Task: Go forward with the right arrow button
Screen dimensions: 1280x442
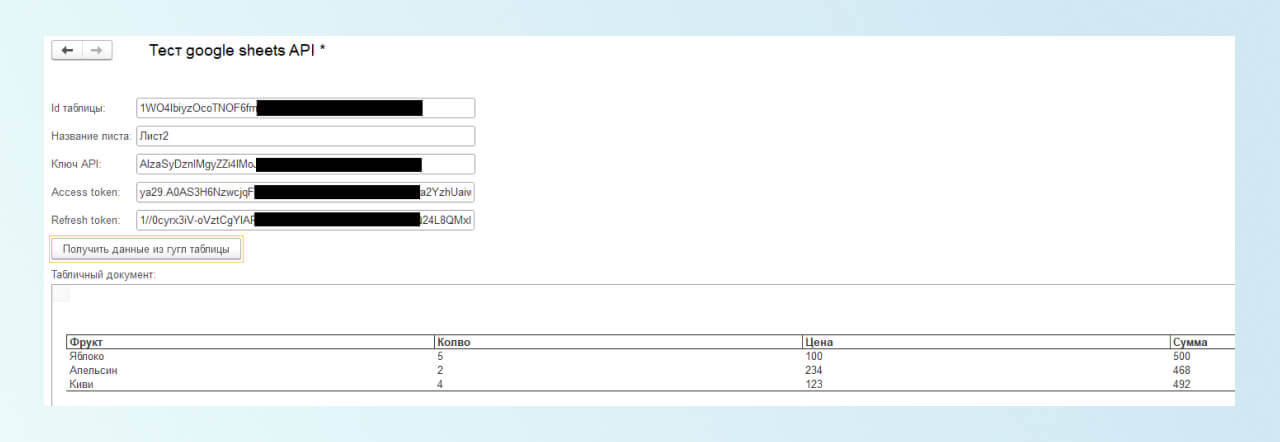Action: [x=97, y=50]
